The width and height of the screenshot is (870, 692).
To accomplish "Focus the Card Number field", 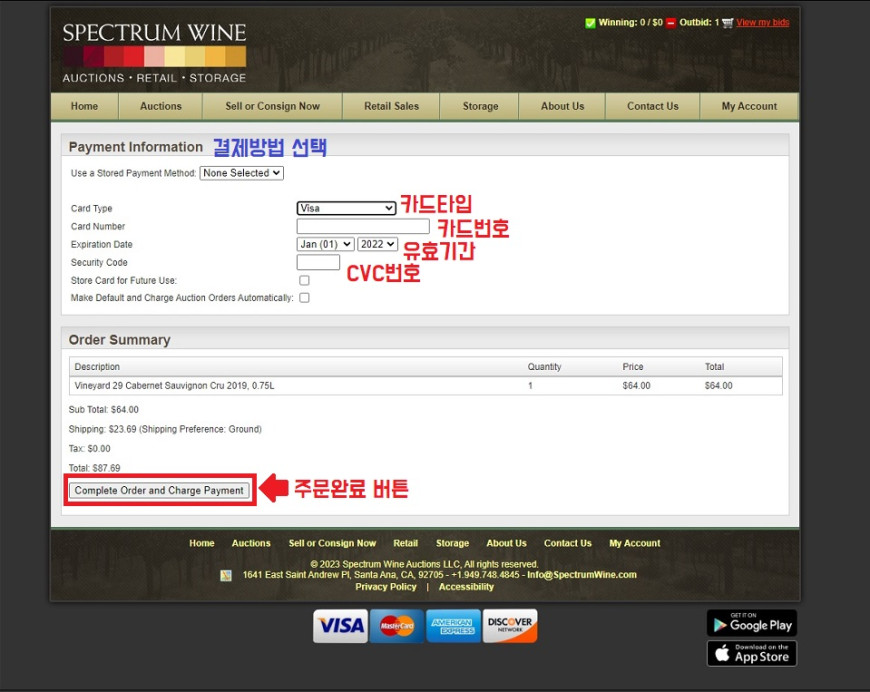I will [x=363, y=226].
